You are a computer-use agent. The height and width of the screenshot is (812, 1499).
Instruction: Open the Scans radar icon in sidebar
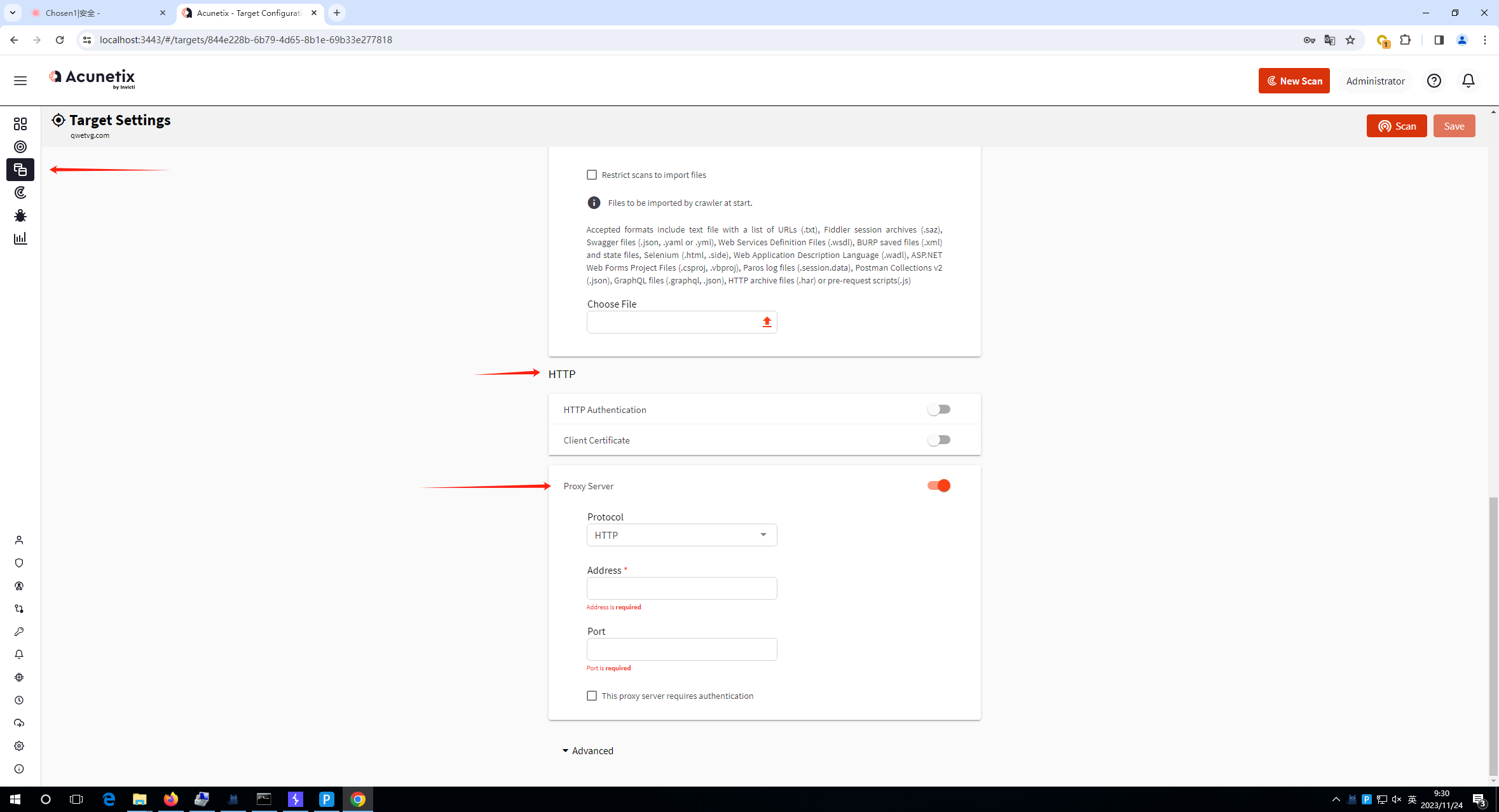click(x=20, y=193)
